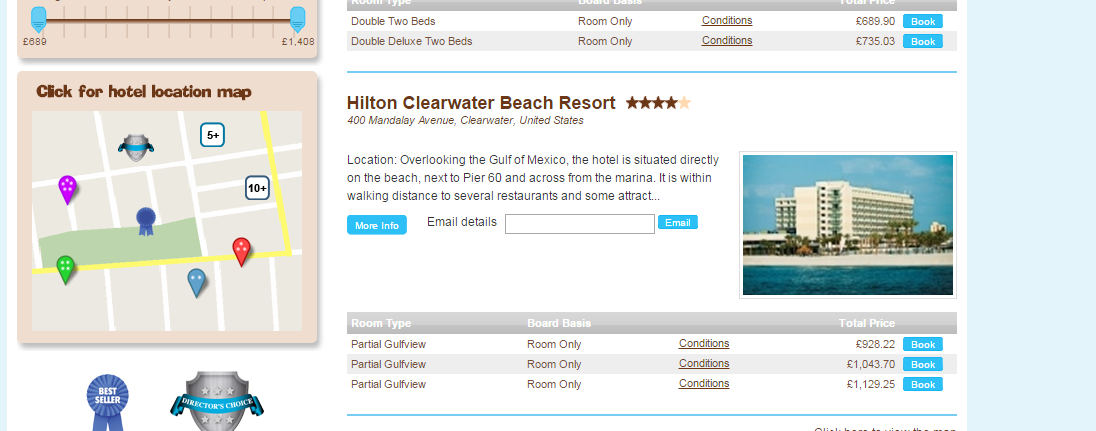This screenshot has width=1096, height=431.
Task: Click the silver shield badge on map
Action: point(135,147)
